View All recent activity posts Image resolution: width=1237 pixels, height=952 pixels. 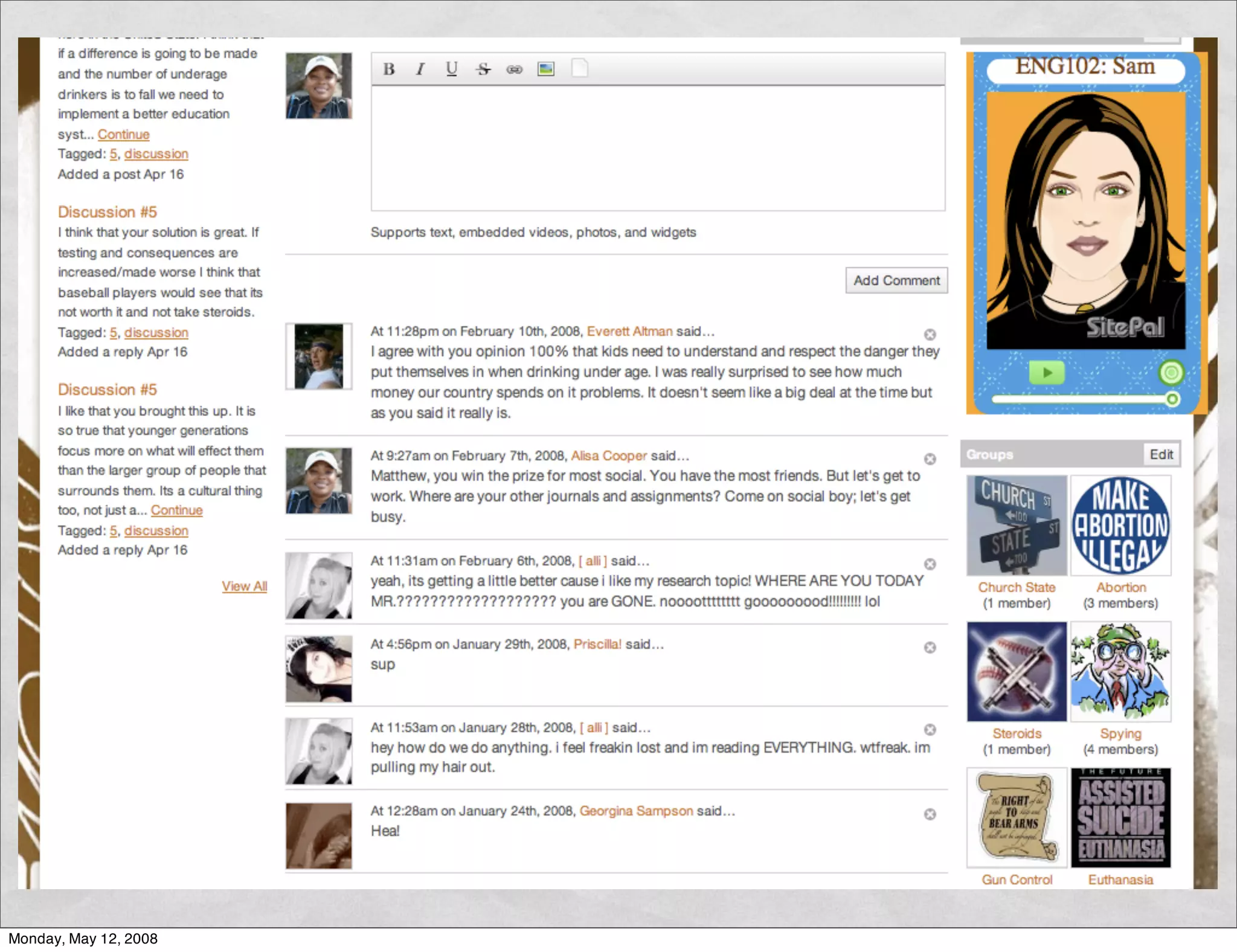[244, 586]
